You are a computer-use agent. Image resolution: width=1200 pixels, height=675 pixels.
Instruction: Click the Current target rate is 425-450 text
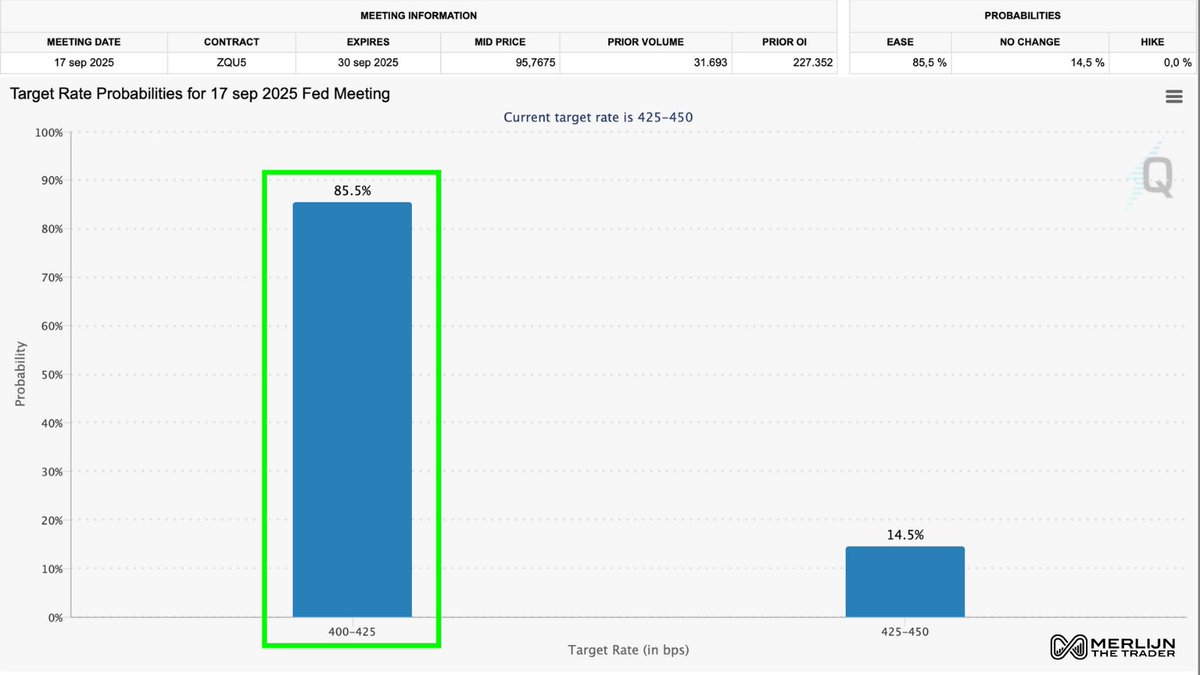point(598,117)
